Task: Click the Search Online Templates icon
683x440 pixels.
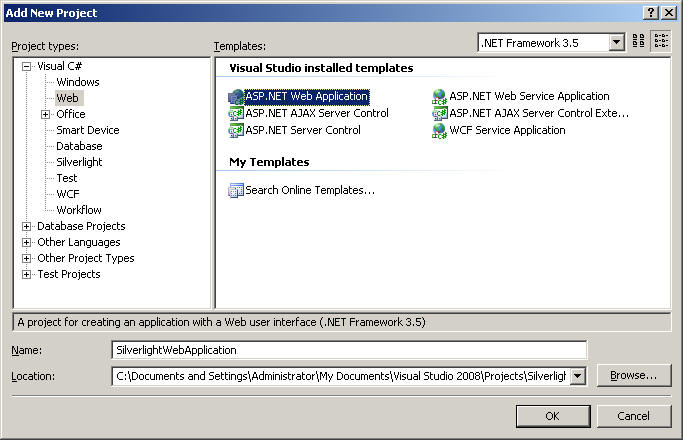Action: tap(236, 190)
